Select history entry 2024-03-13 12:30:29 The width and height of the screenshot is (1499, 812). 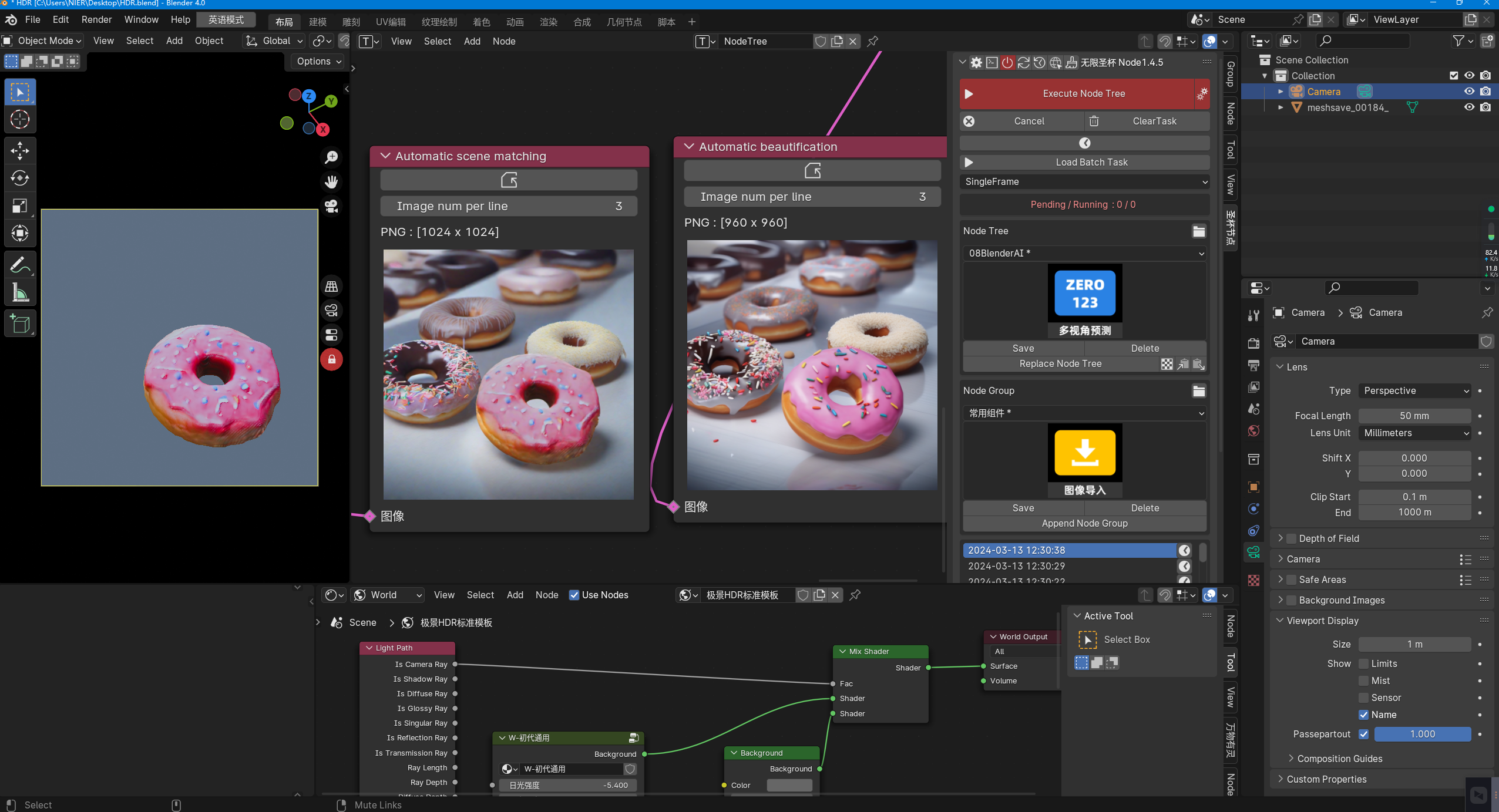(x=1069, y=567)
